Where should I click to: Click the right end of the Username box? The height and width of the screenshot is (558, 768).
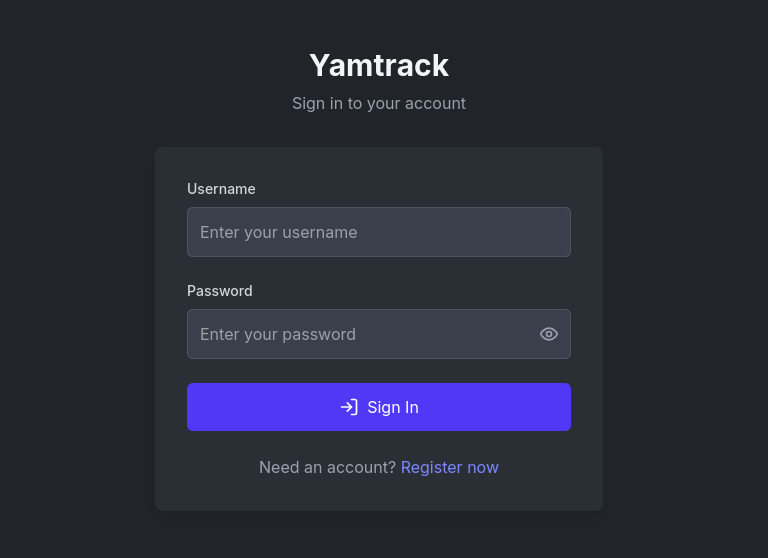(x=555, y=232)
